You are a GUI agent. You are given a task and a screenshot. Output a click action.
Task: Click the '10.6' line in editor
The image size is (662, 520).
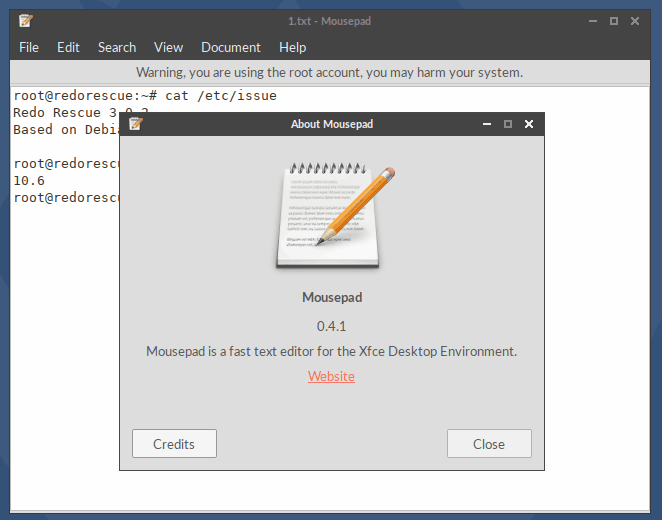[29, 181]
